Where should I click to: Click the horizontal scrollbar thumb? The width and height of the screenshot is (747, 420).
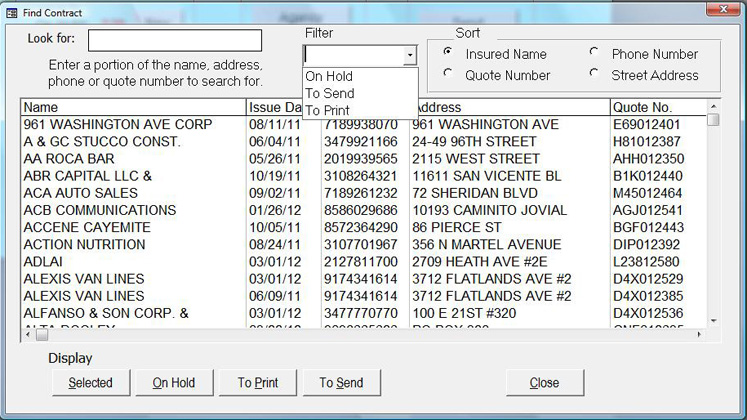tap(42, 335)
